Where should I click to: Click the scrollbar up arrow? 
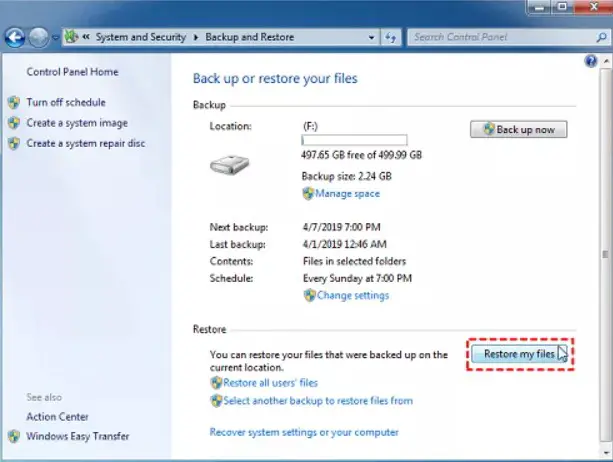[606, 61]
